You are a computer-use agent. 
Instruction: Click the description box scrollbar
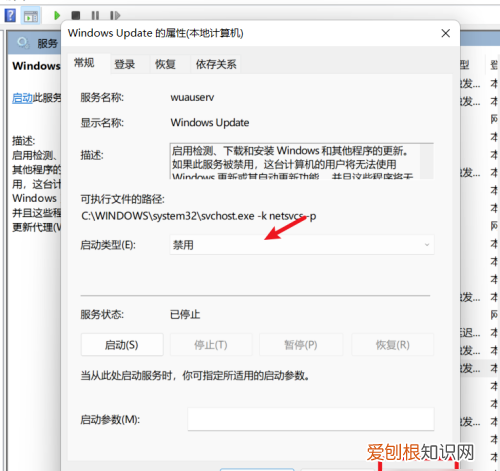pos(426,161)
